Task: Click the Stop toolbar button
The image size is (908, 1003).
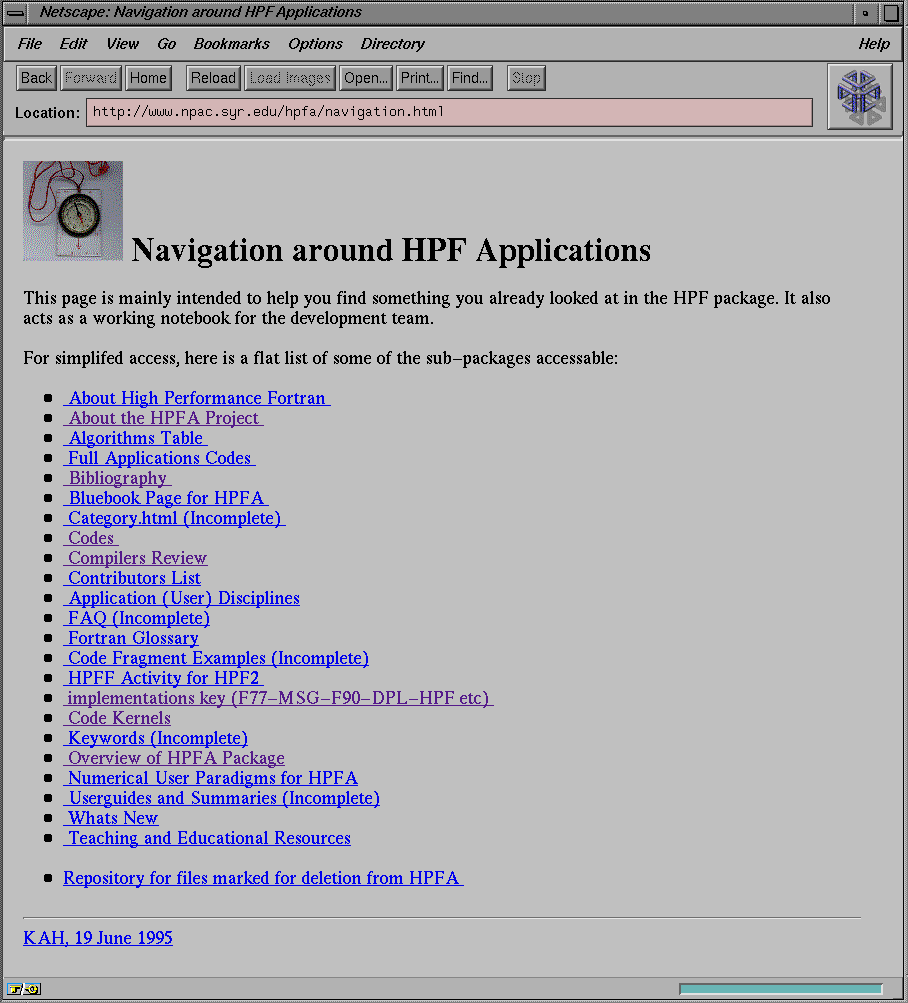Action: 526,78
